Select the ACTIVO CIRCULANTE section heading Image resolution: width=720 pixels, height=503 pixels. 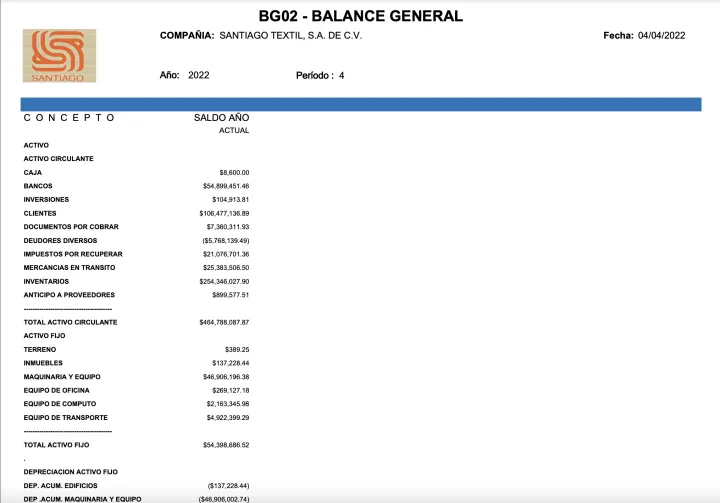(59, 159)
